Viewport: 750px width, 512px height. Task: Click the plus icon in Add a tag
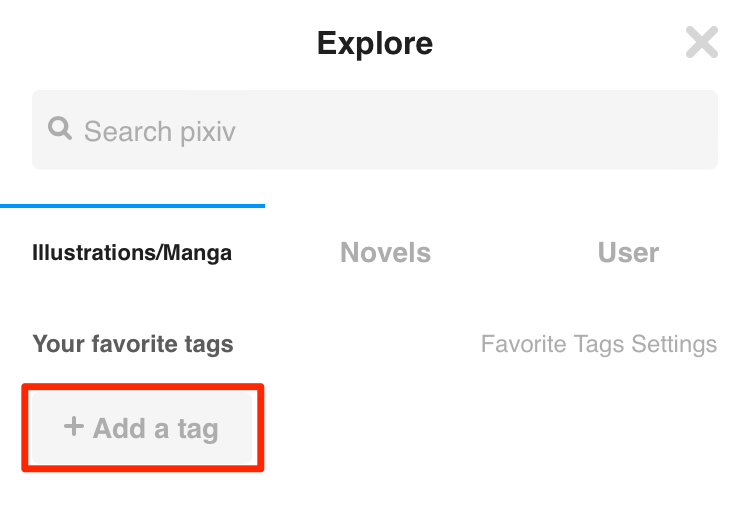pyautogui.click(x=74, y=426)
